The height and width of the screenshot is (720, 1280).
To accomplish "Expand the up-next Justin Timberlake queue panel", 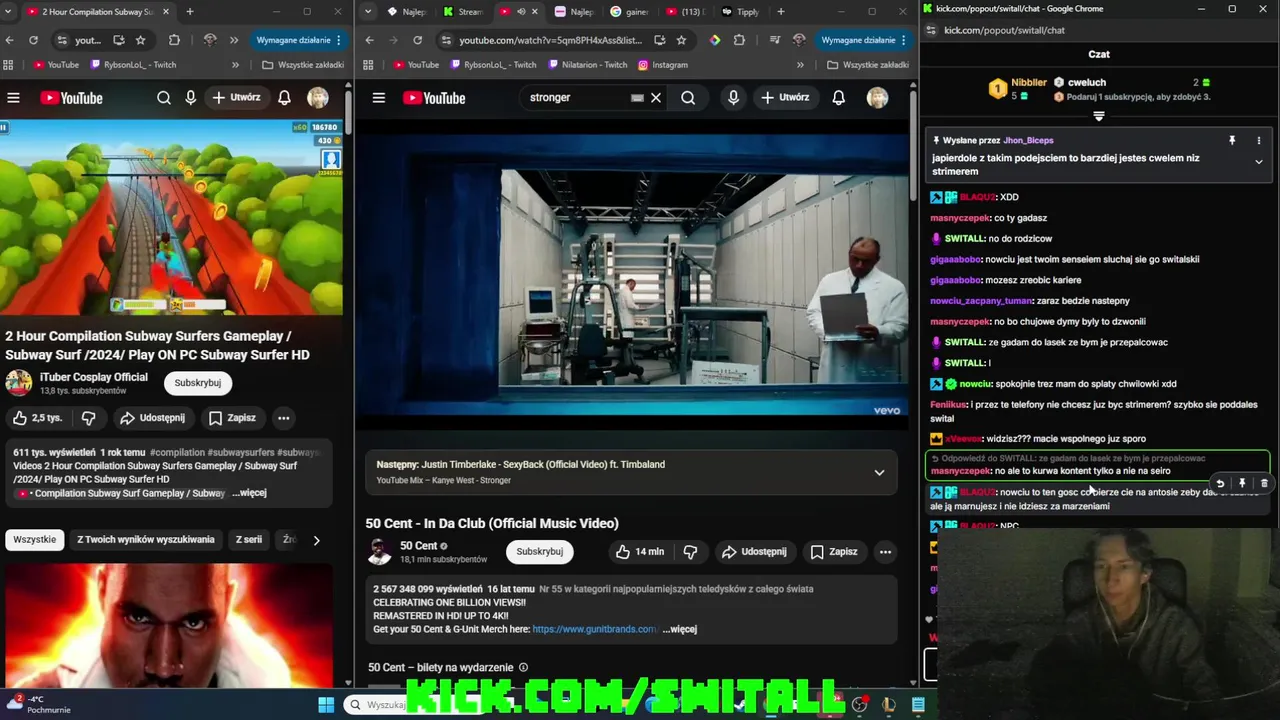I will click(879, 472).
